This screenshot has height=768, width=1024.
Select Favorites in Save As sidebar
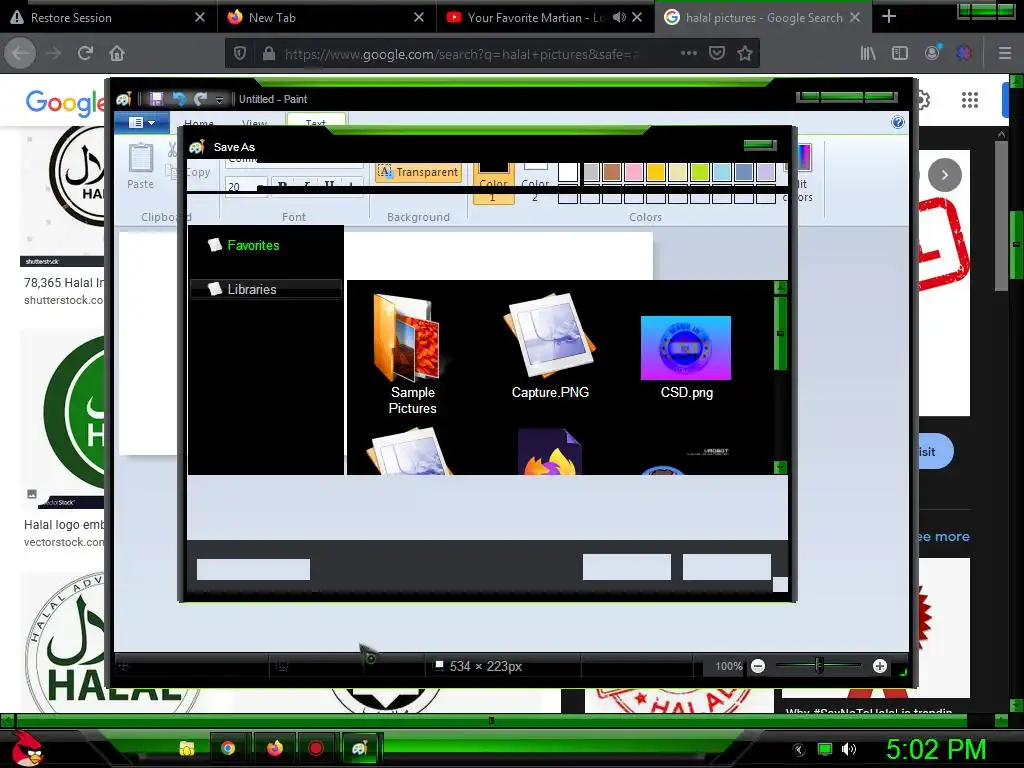(x=253, y=246)
